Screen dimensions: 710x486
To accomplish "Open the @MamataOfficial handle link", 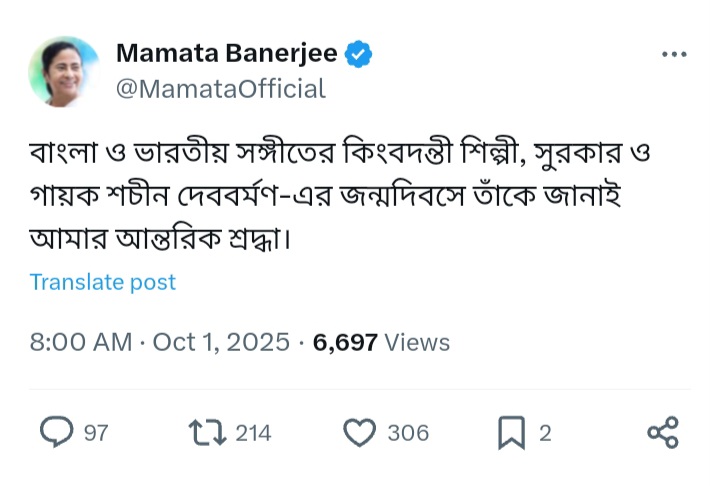I will pyautogui.click(x=221, y=89).
